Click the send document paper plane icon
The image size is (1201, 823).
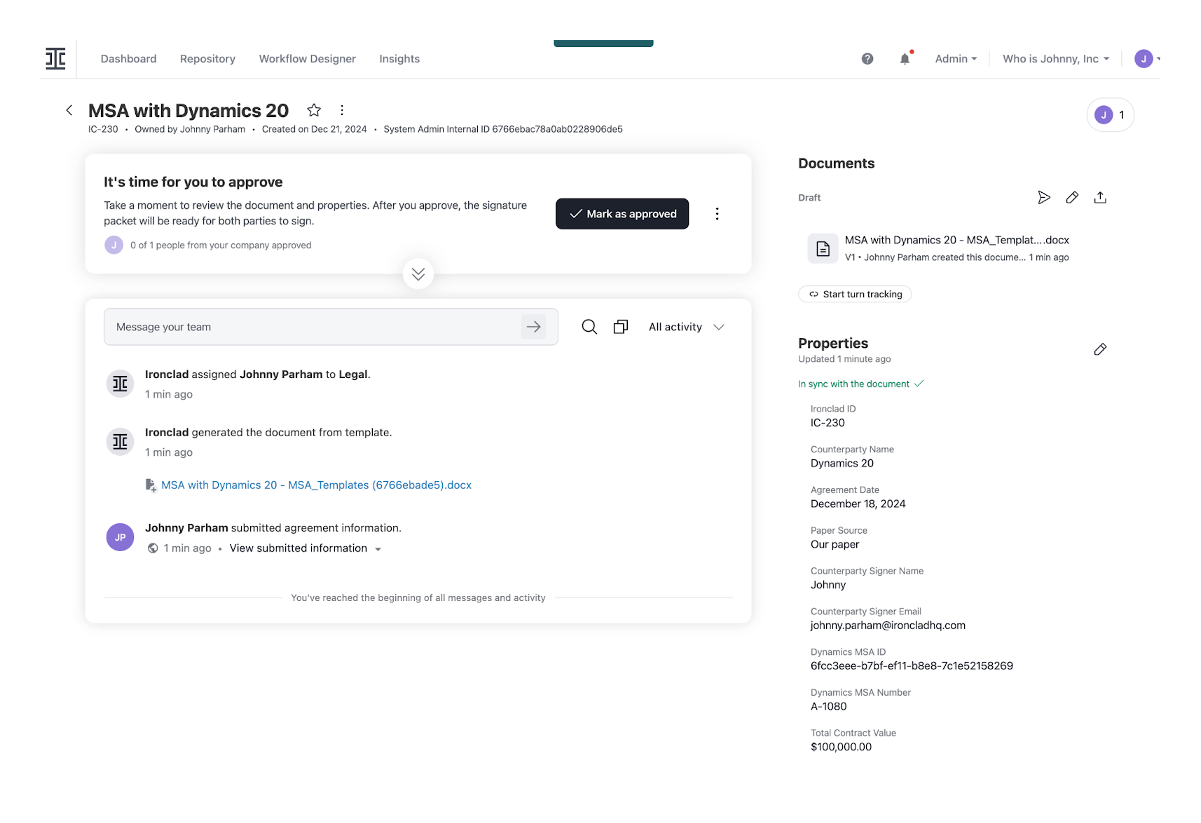click(1044, 198)
